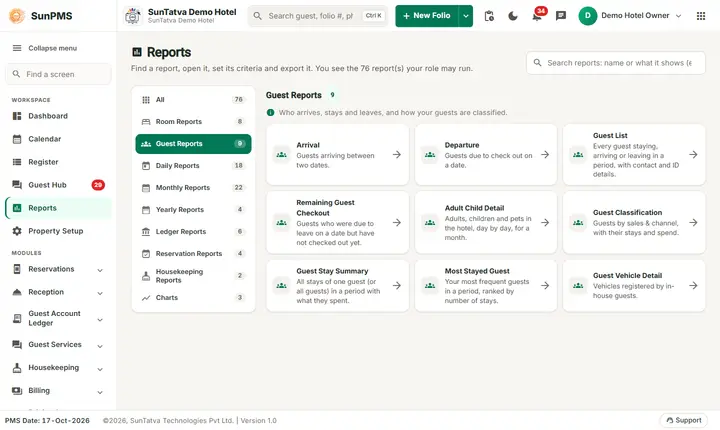
Task: Click the Demo Hotel Owner avatar
Action: [587, 16]
